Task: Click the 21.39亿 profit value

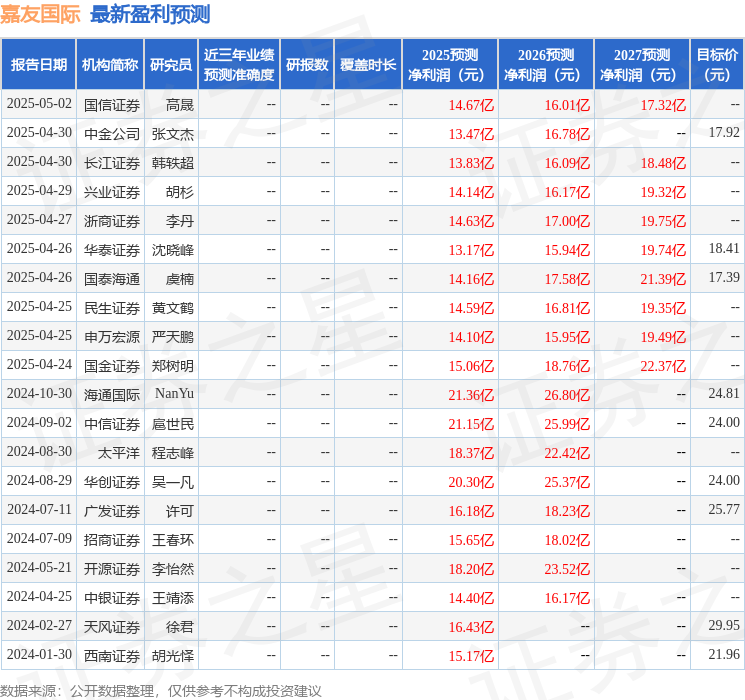Action: coord(663,279)
